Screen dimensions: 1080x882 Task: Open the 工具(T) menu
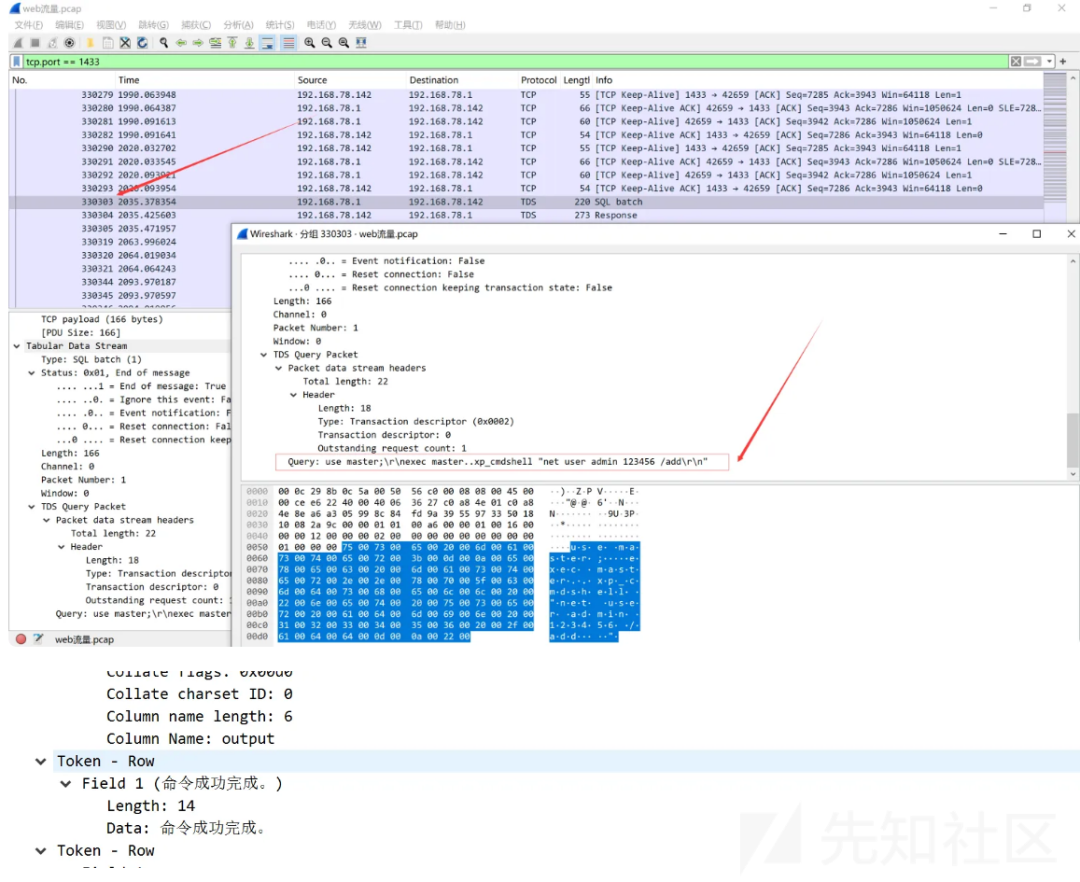(x=408, y=25)
